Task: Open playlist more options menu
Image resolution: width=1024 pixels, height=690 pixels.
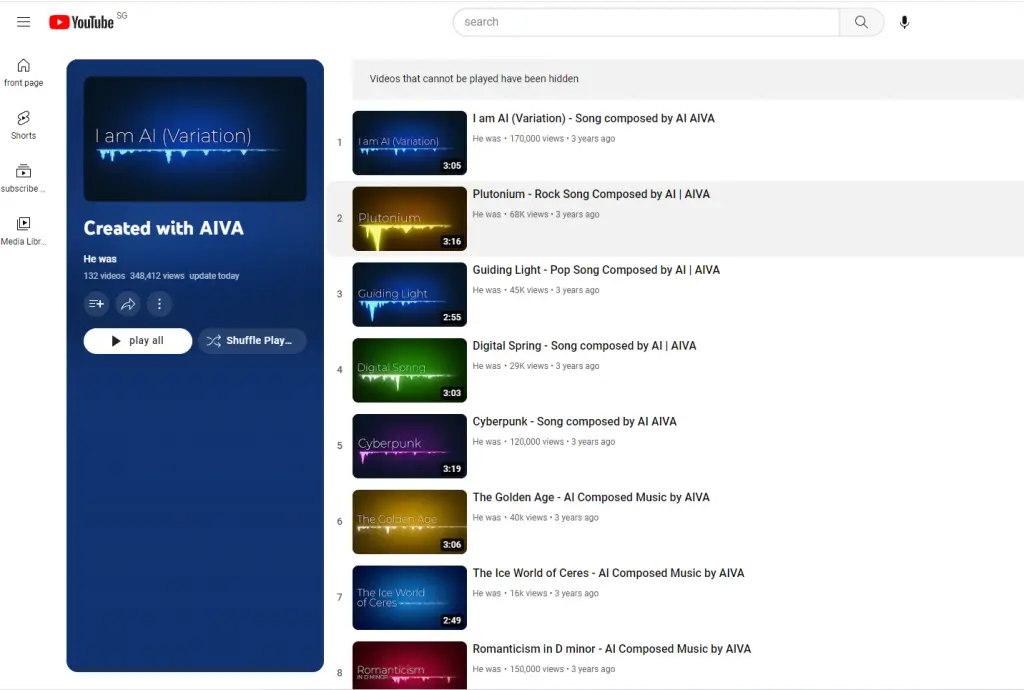Action: pos(159,304)
